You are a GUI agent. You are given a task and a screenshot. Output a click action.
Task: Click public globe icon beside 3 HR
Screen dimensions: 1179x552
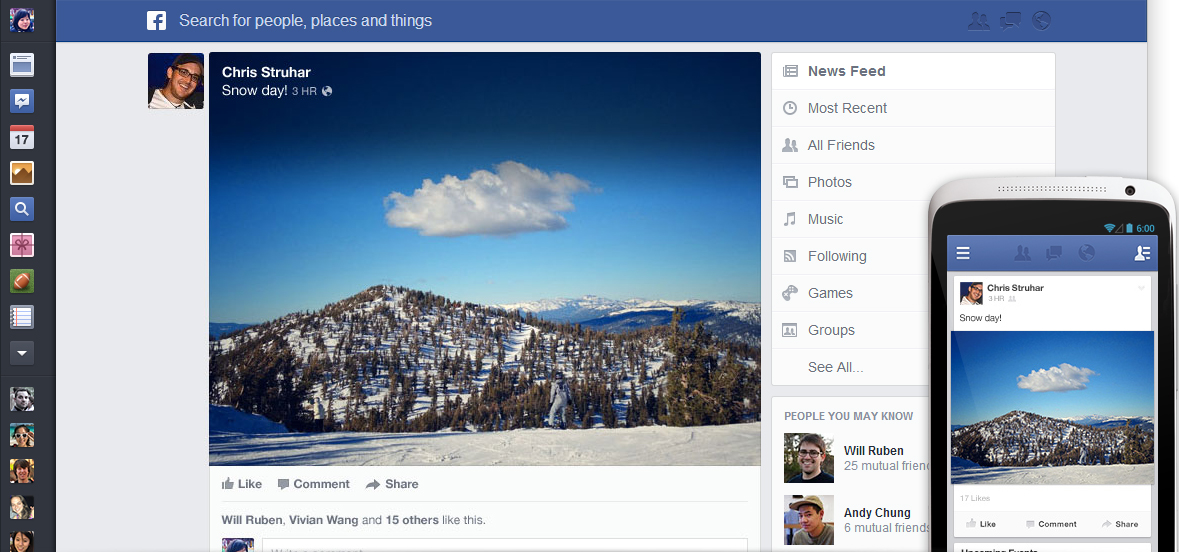pyautogui.click(x=326, y=91)
